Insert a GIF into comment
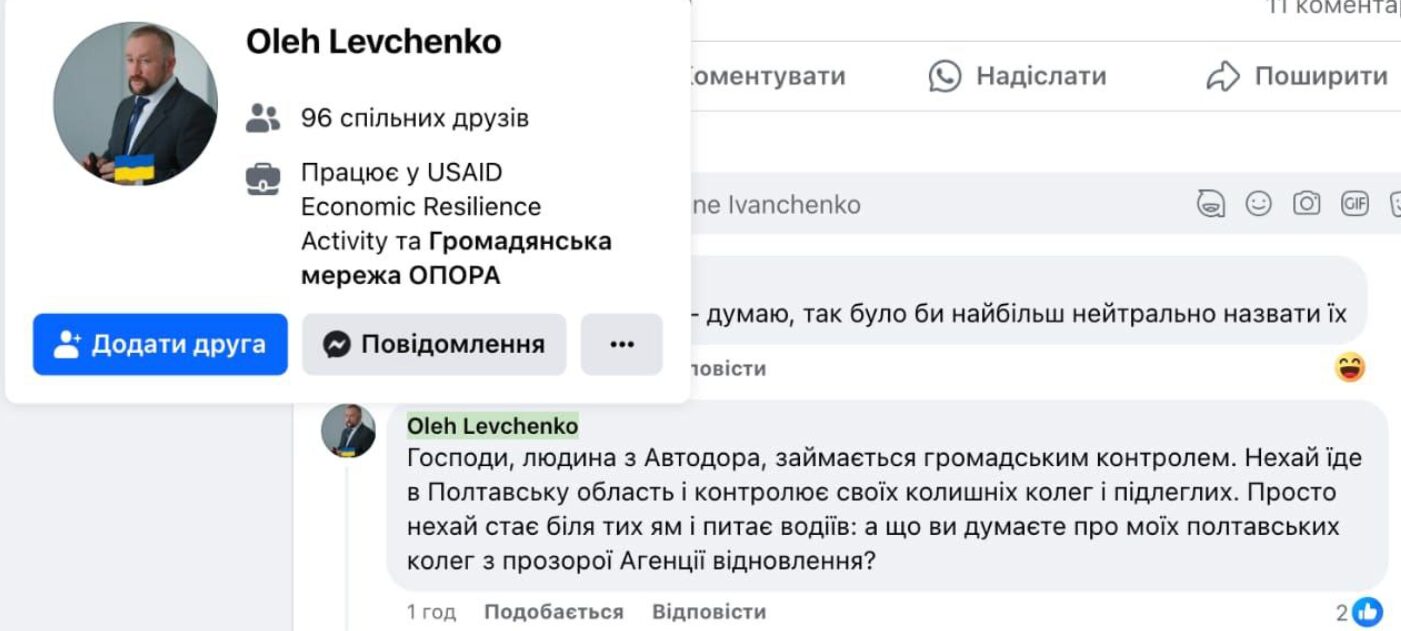Screen dimensions: 1401x631 pyautogui.click(x=1355, y=204)
